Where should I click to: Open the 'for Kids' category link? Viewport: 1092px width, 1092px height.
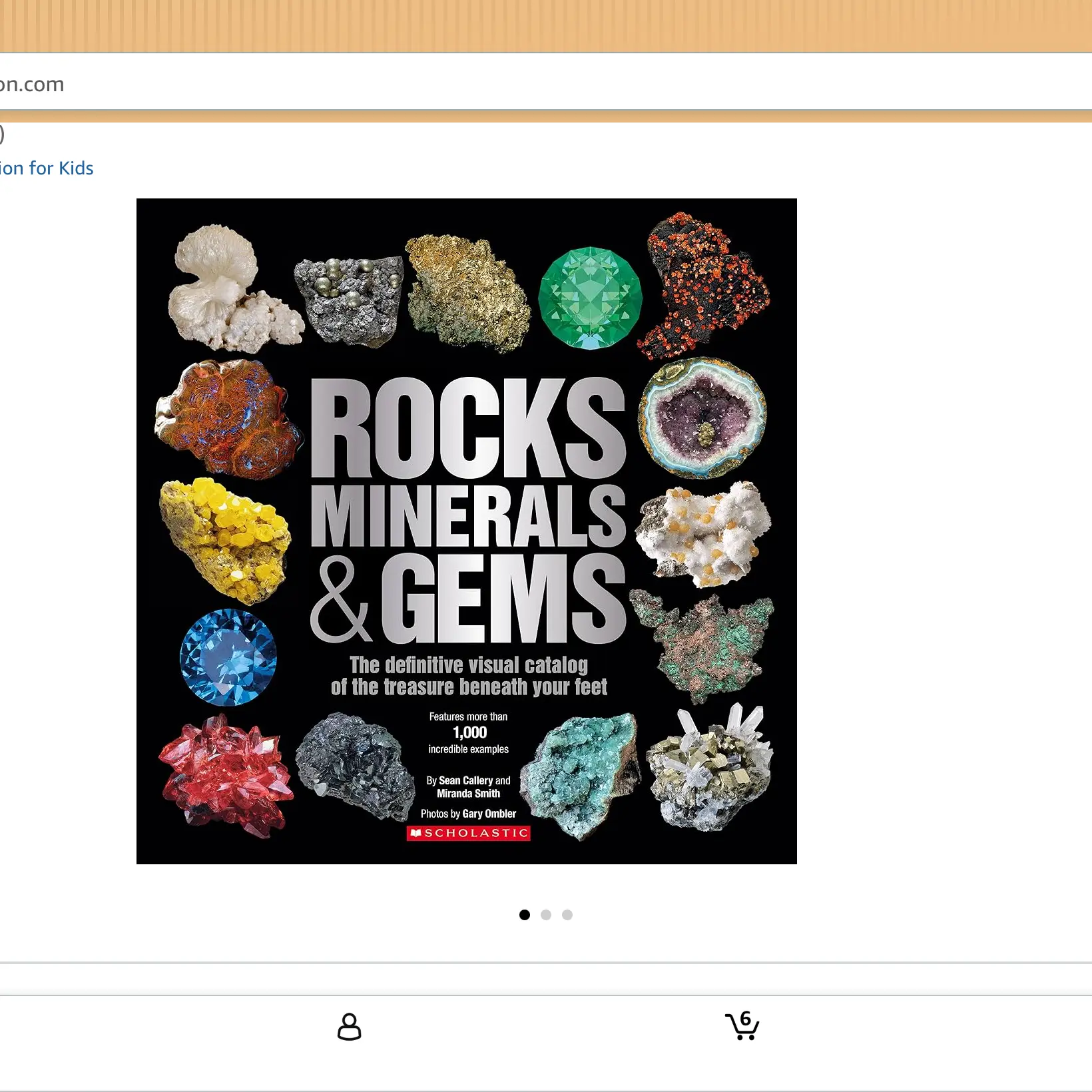[x=47, y=168]
